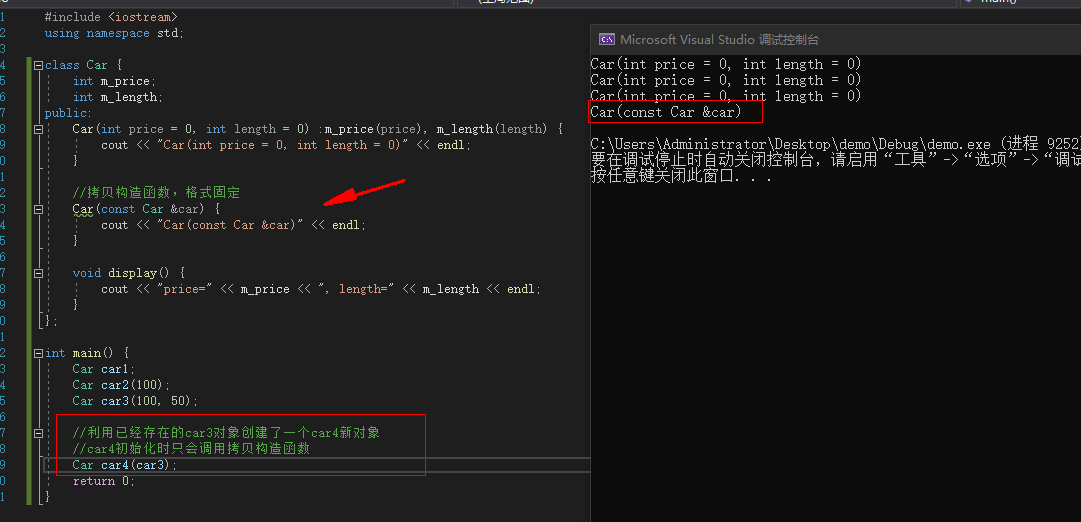Click red-boxed Car(const Car &car) console output
The image size is (1081, 522).
[666, 112]
